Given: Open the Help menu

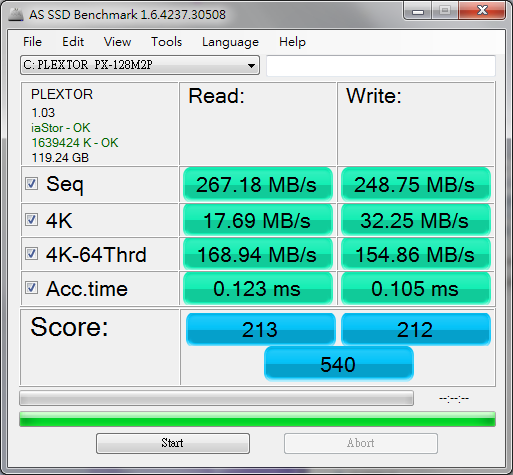Looking at the screenshot, I should point(292,42).
